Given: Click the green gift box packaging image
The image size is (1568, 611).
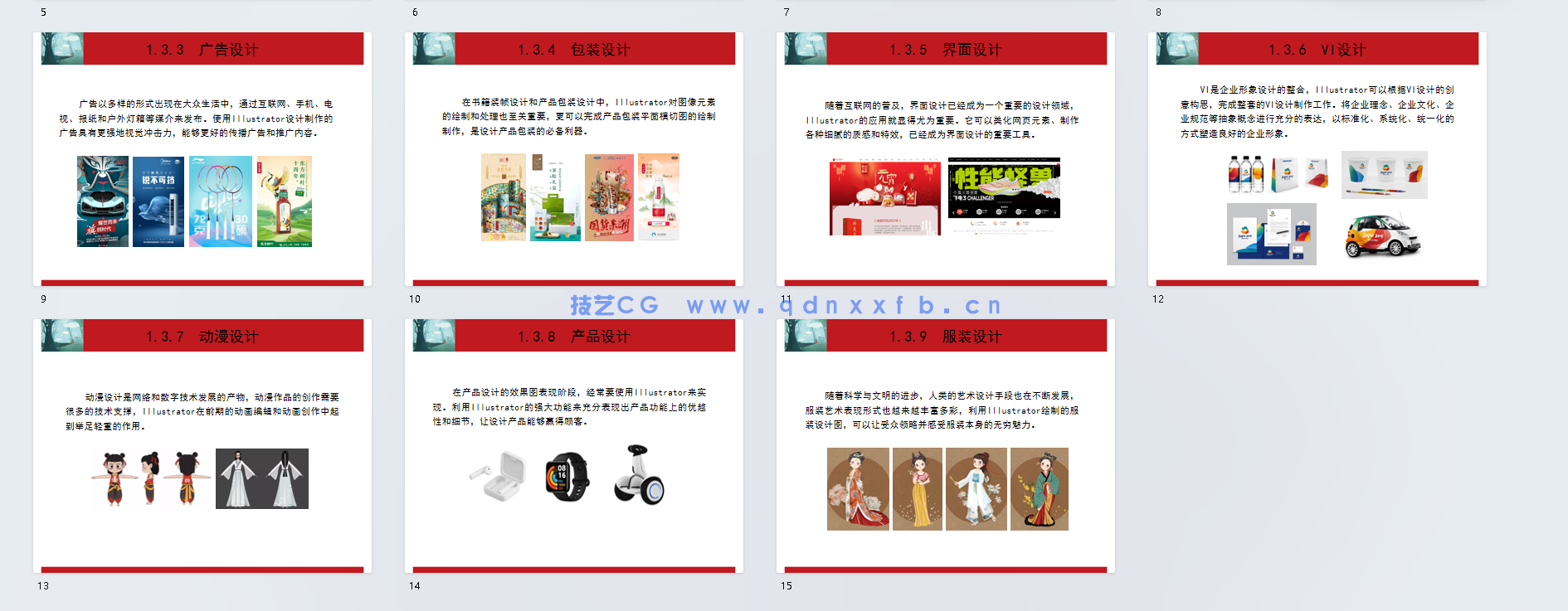Looking at the screenshot, I should [555, 197].
